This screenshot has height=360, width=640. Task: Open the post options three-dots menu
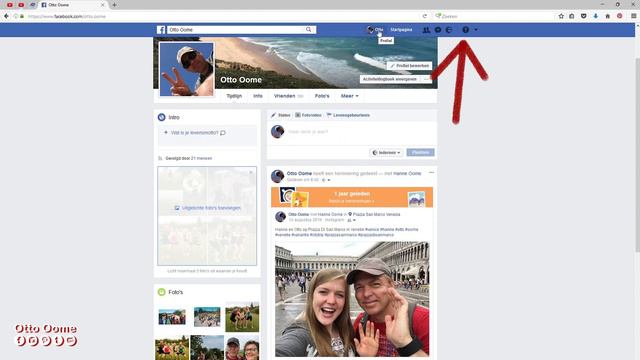point(431,173)
